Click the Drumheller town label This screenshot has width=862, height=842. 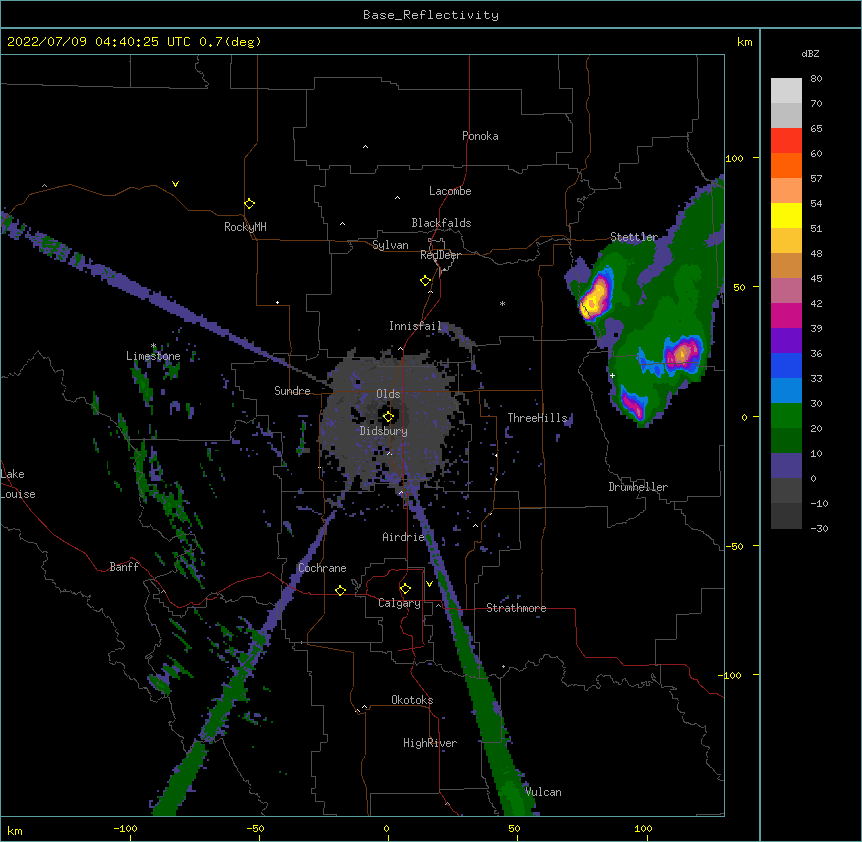click(638, 487)
